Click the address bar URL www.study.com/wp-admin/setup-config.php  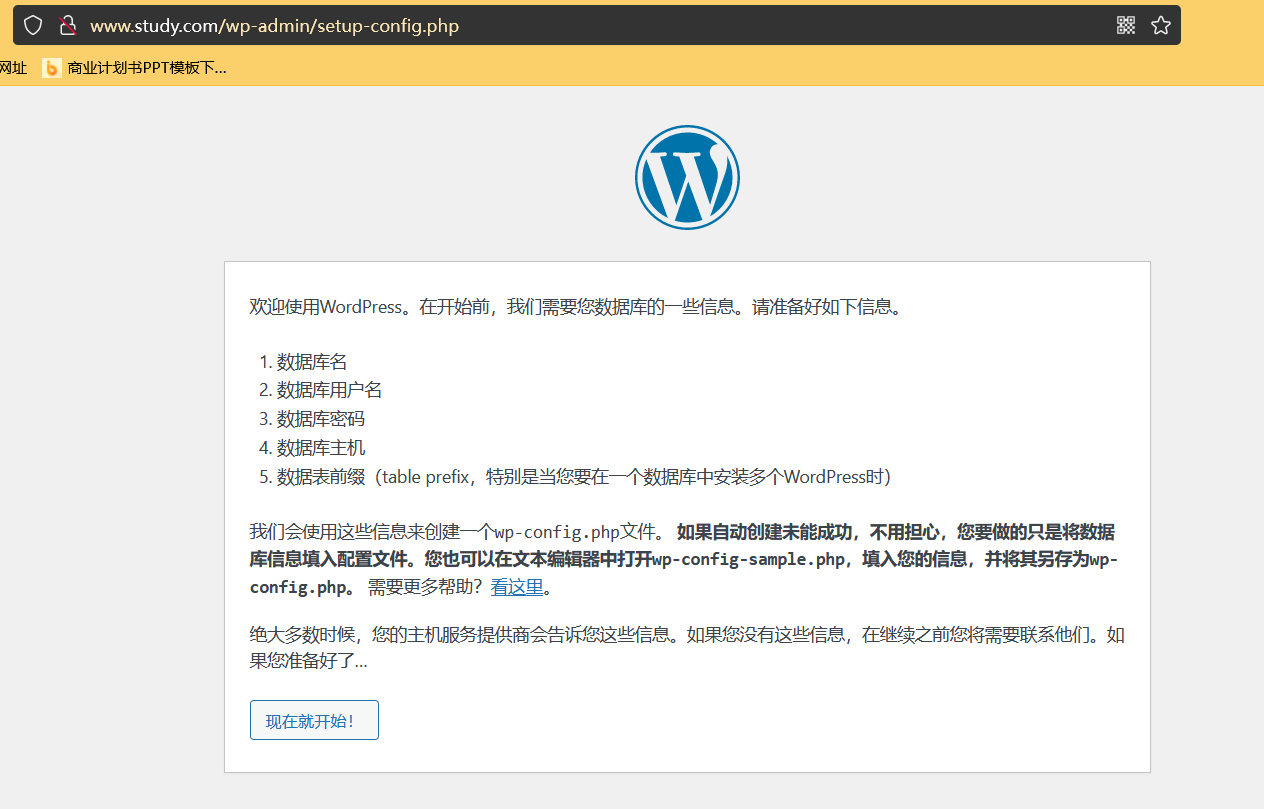(274, 26)
